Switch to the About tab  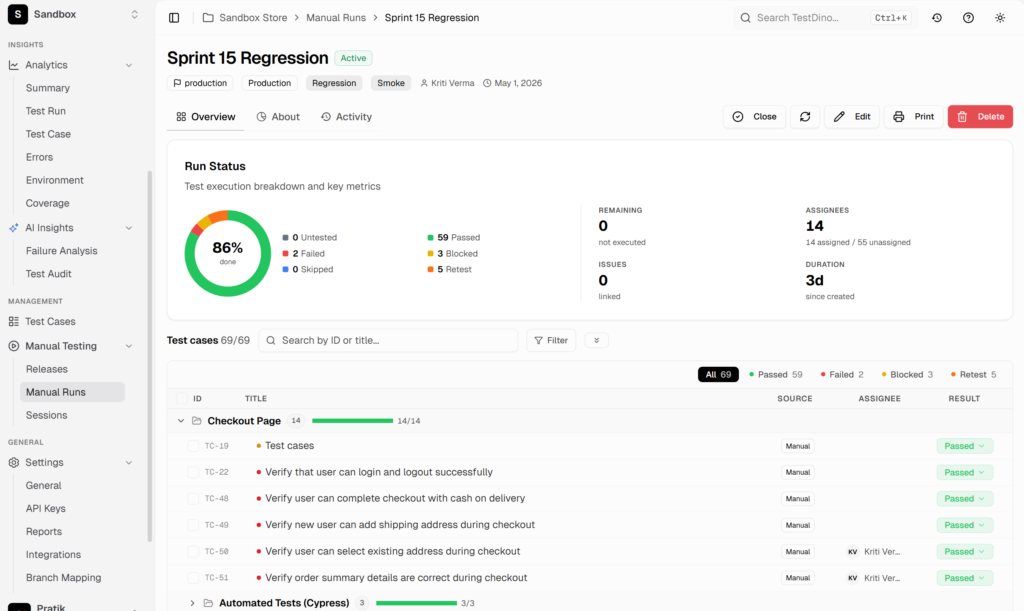[x=278, y=117]
